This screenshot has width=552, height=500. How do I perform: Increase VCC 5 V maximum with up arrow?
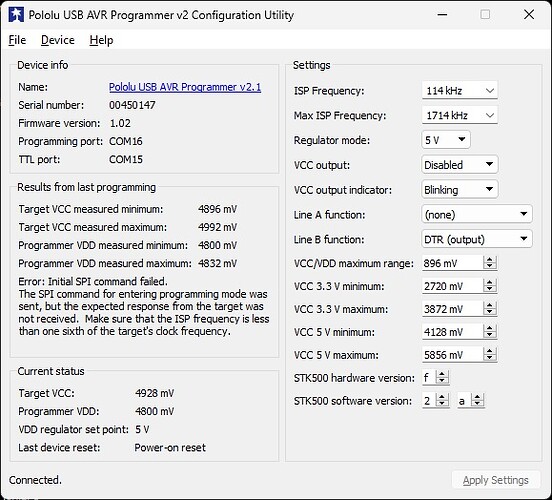tap(490, 351)
